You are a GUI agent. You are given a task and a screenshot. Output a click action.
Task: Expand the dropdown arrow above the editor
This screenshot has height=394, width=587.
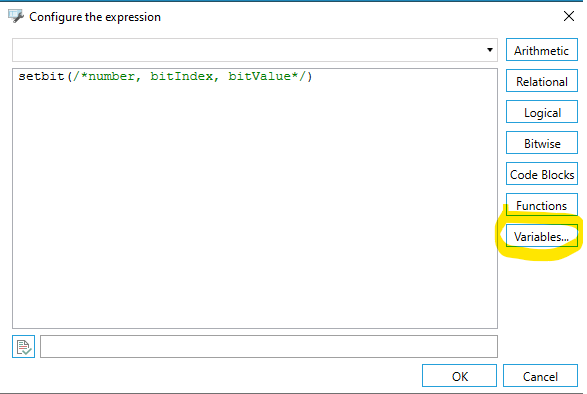point(490,50)
